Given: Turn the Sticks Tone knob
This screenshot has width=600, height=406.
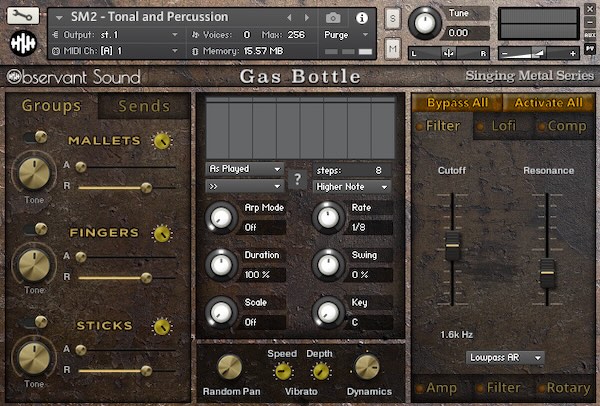Looking at the screenshot, I should [x=34, y=358].
